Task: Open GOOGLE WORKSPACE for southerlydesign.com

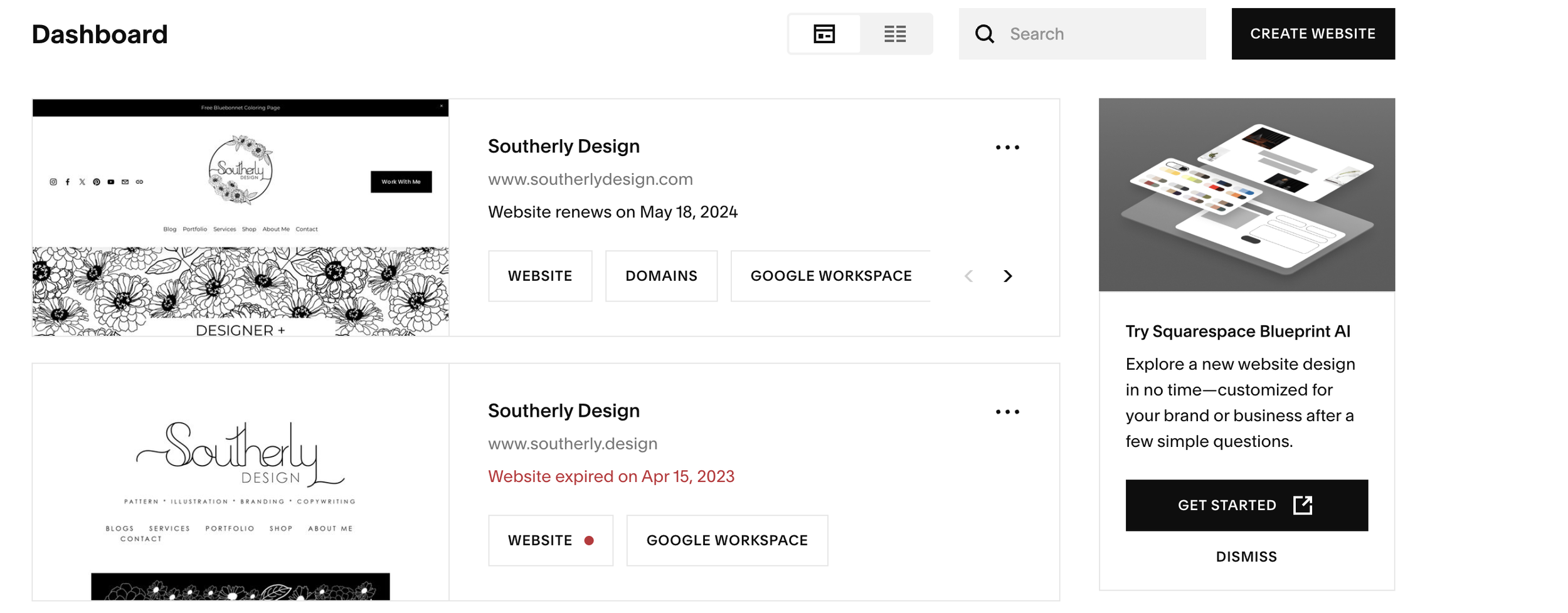Action: click(830, 276)
